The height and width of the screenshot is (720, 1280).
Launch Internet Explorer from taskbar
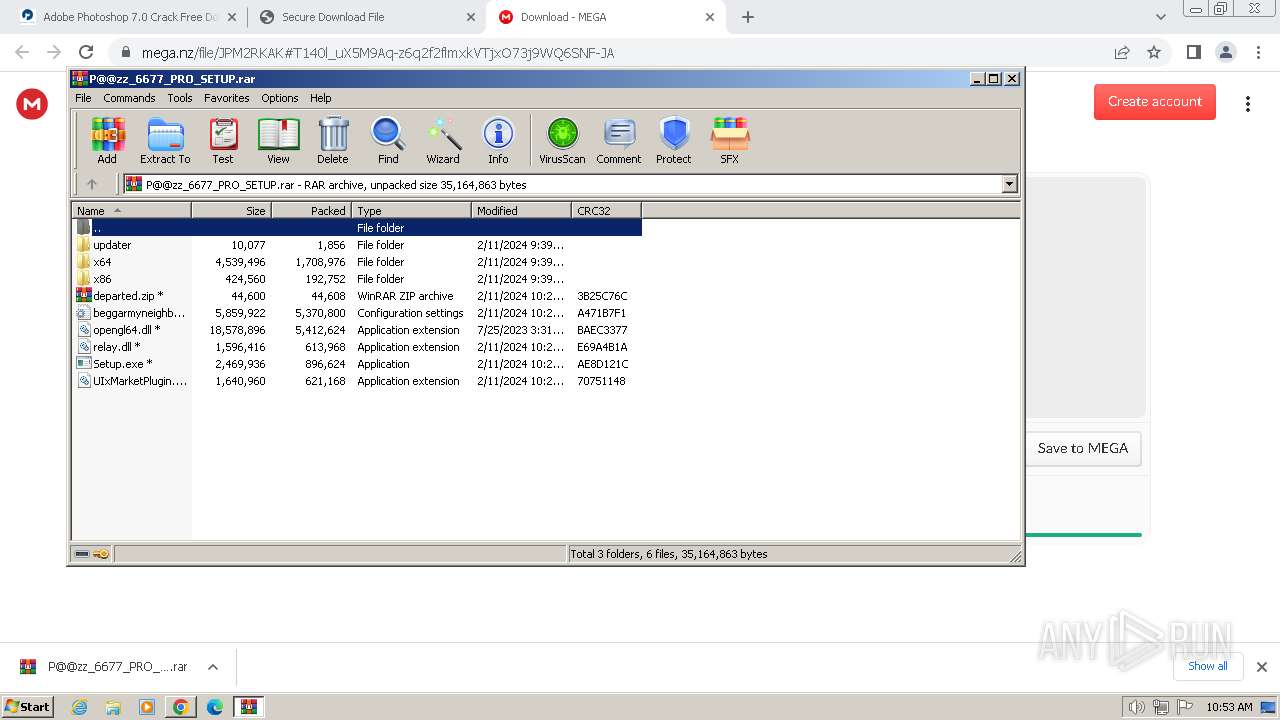[79, 707]
